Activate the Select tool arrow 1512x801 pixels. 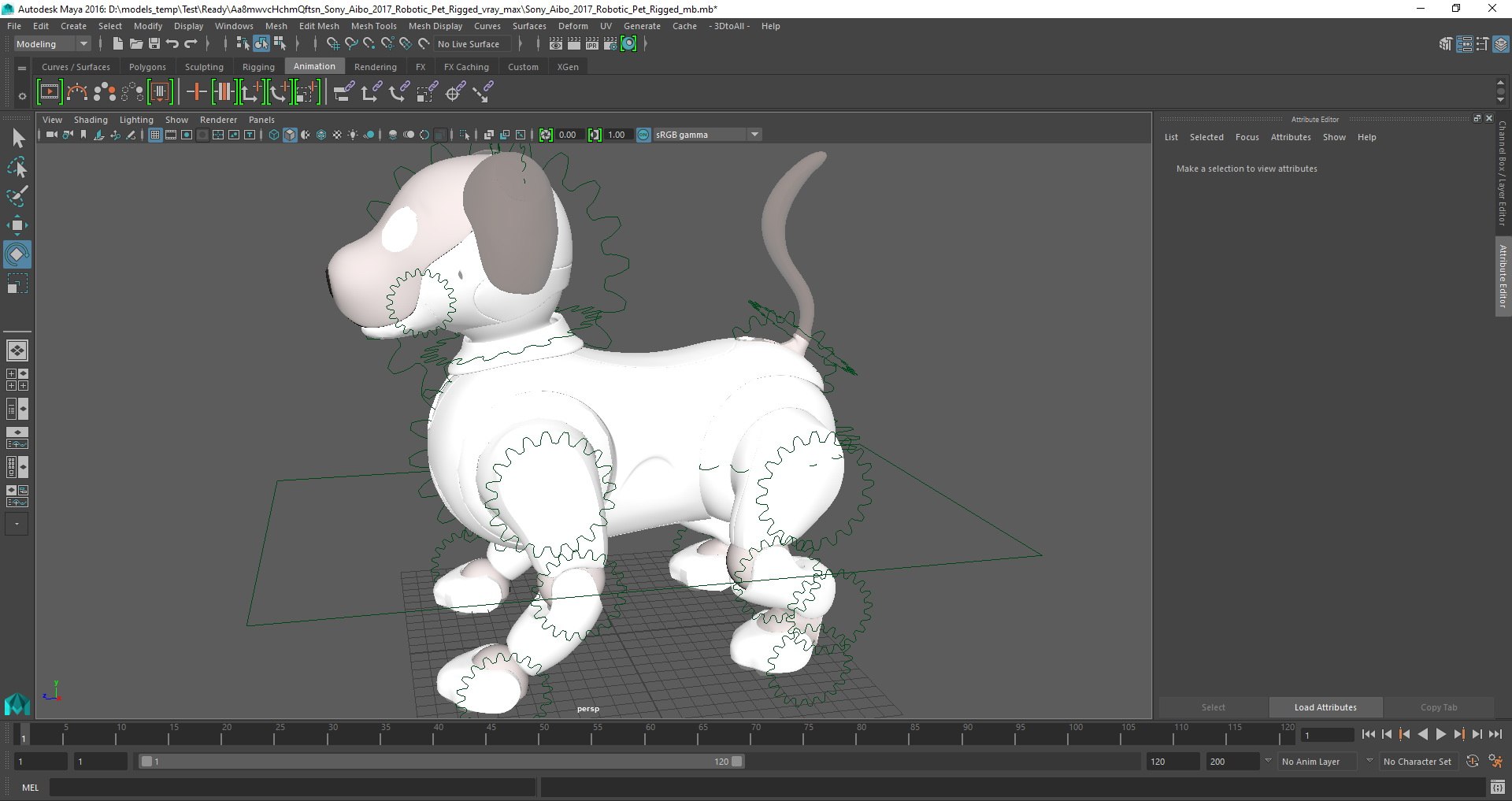click(x=17, y=139)
